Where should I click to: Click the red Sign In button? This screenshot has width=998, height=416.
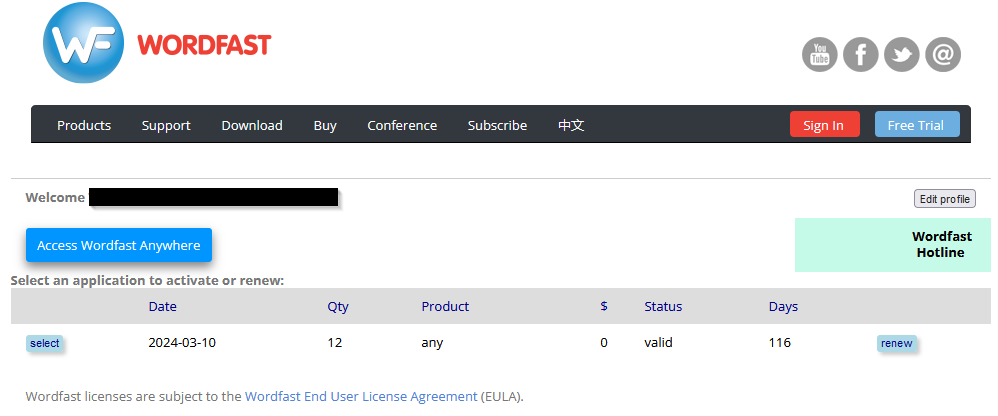coord(824,125)
